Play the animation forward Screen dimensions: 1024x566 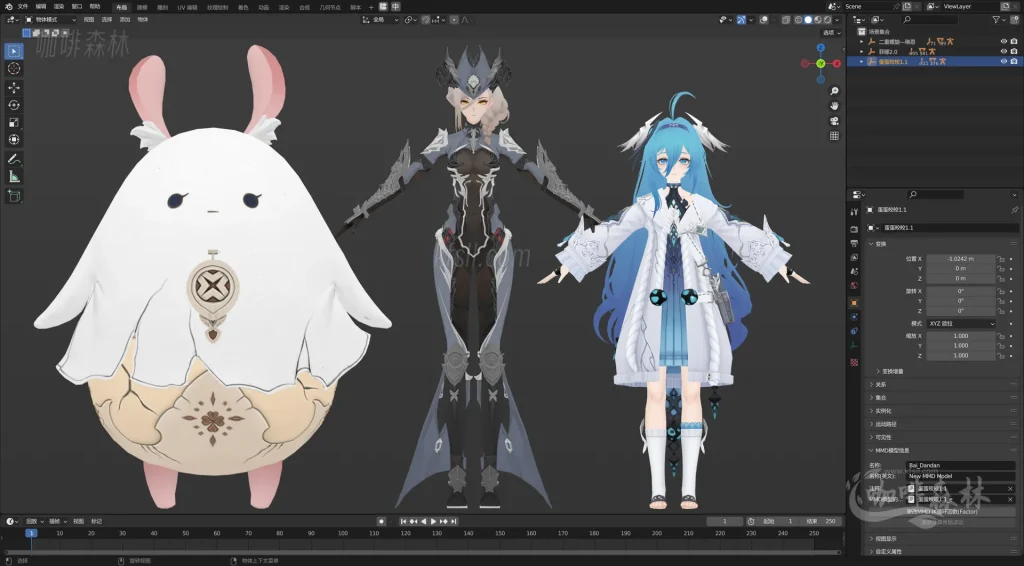(433, 521)
